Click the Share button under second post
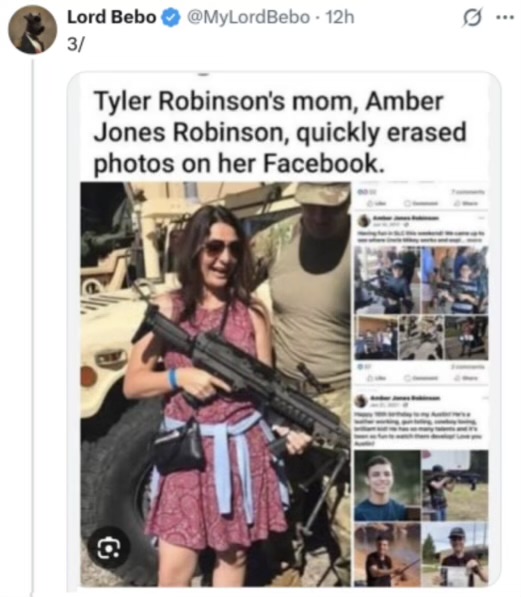This screenshot has width=521, height=597. [468, 378]
